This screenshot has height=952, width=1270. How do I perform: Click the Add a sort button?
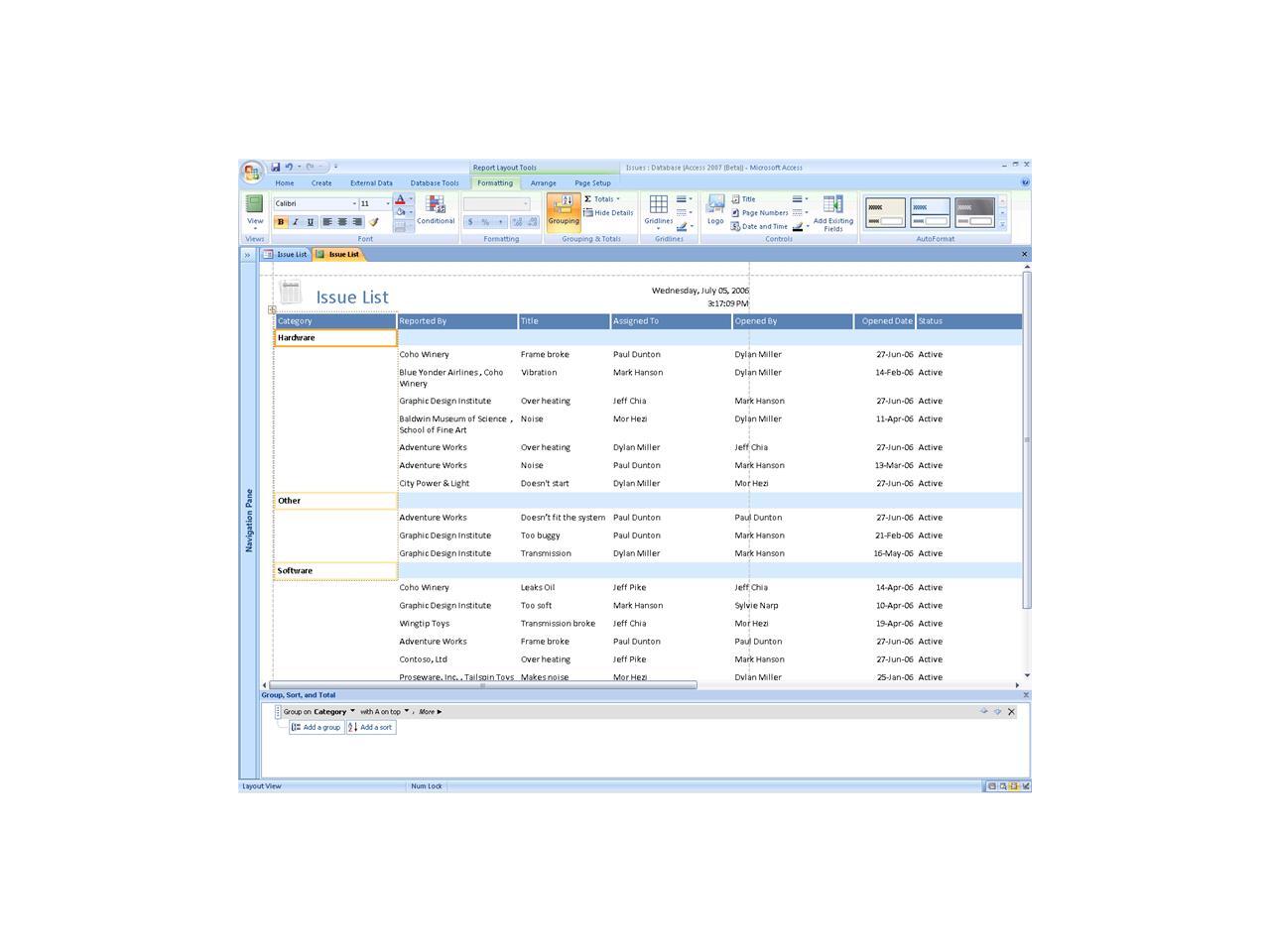point(371,727)
